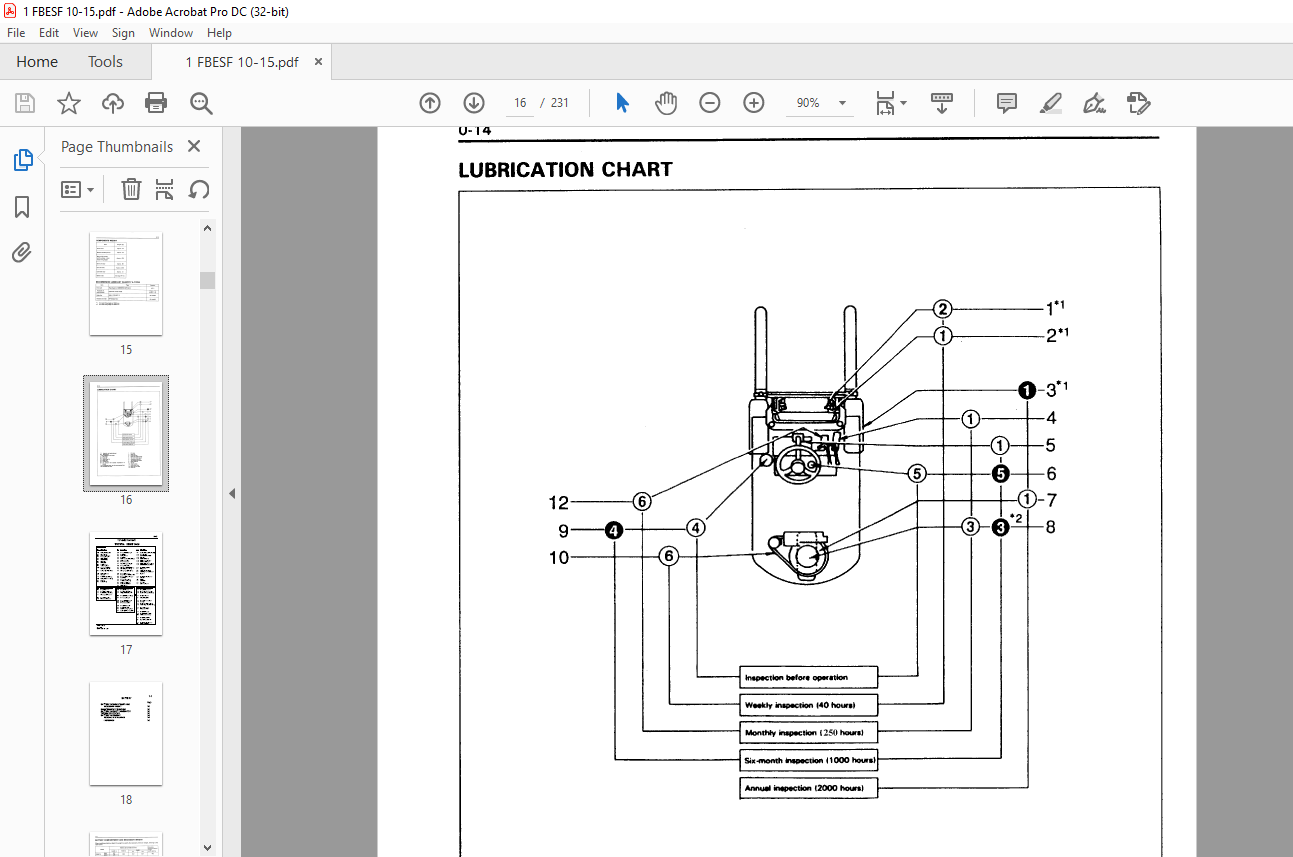Zoom out with minus icon
This screenshot has width=1293, height=857.
[710, 103]
